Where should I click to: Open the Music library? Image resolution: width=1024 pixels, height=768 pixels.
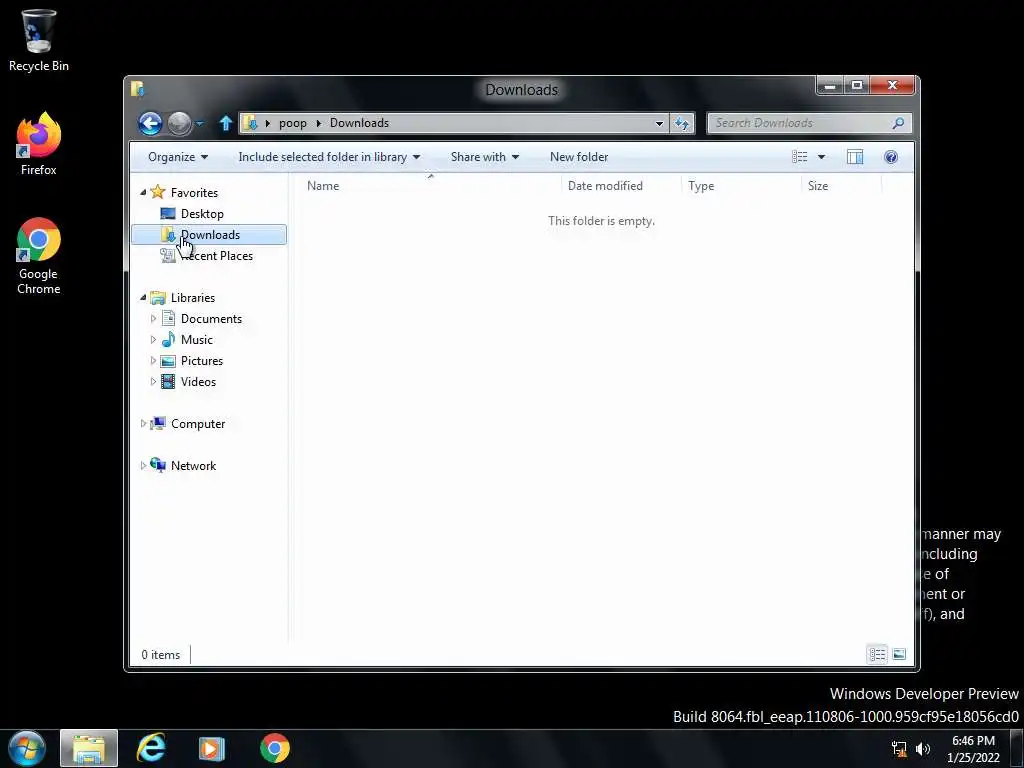(x=197, y=340)
